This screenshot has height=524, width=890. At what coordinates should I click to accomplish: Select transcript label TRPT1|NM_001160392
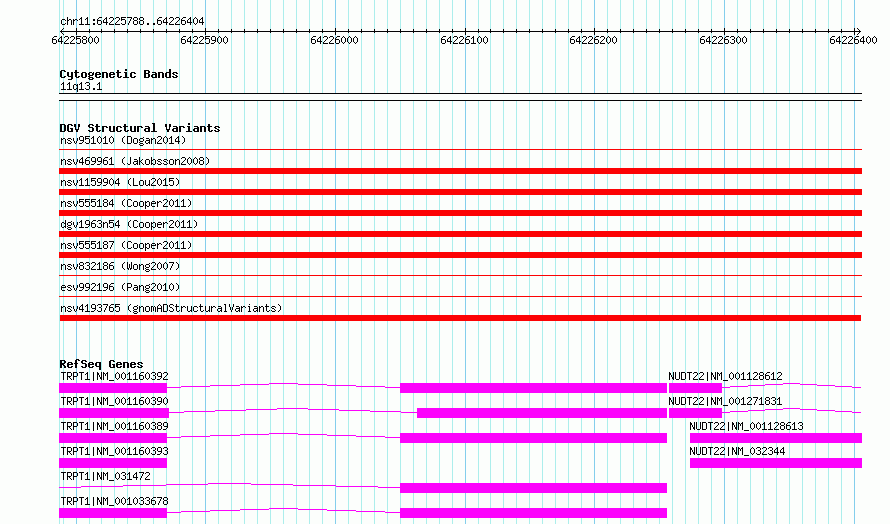pyautogui.click(x=114, y=376)
